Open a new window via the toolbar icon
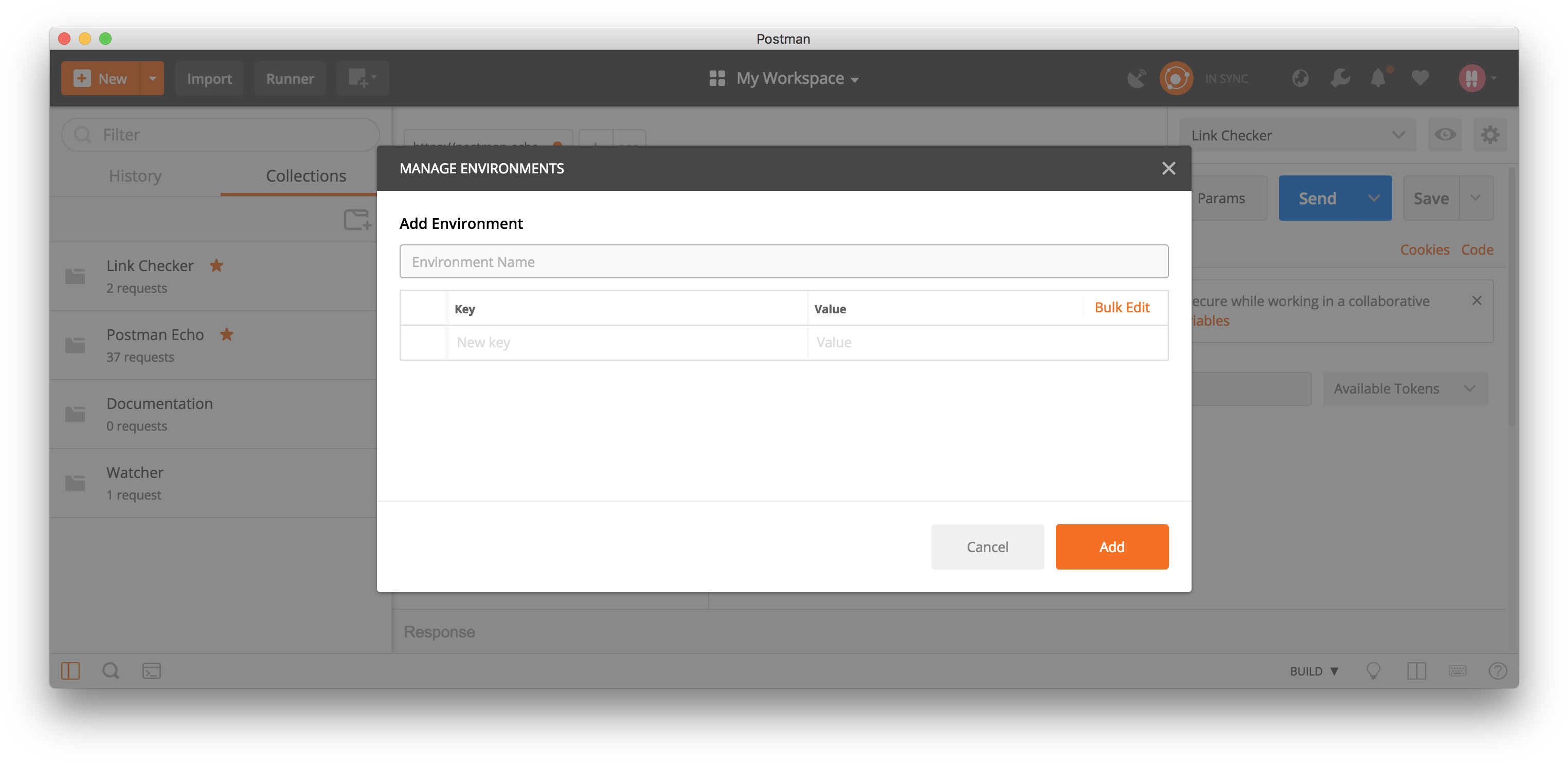The image size is (1568, 764). (x=363, y=79)
